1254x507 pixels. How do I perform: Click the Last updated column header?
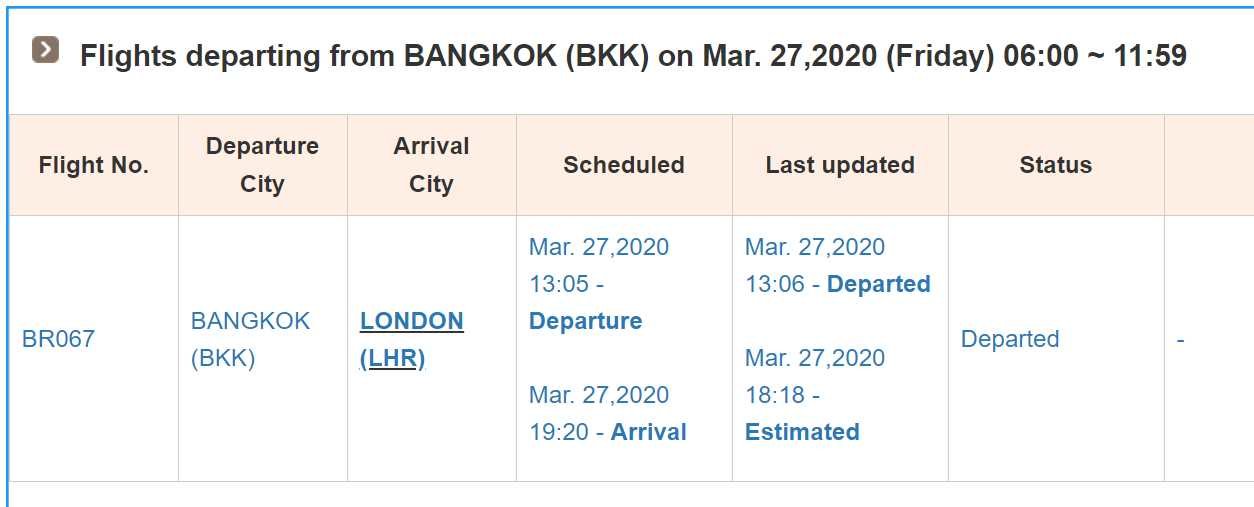click(x=839, y=165)
